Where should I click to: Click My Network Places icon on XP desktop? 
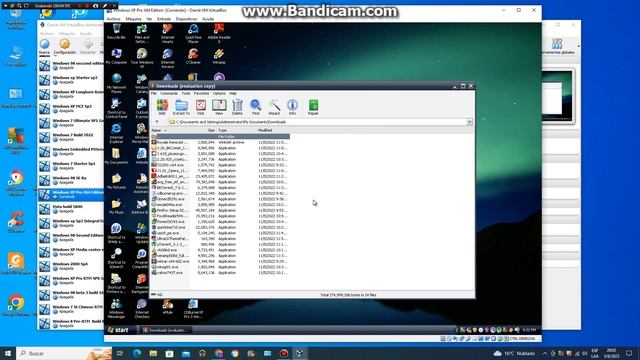116,83
